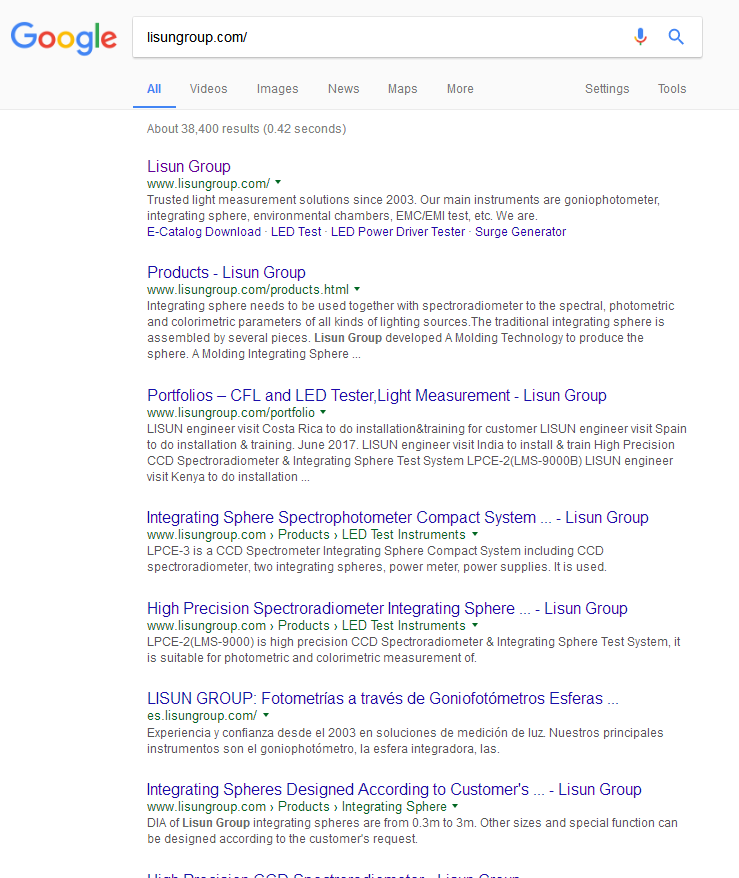Click the es.lisungroup.com/ URL text
This screenshot has height=878, width=739.
202,716
